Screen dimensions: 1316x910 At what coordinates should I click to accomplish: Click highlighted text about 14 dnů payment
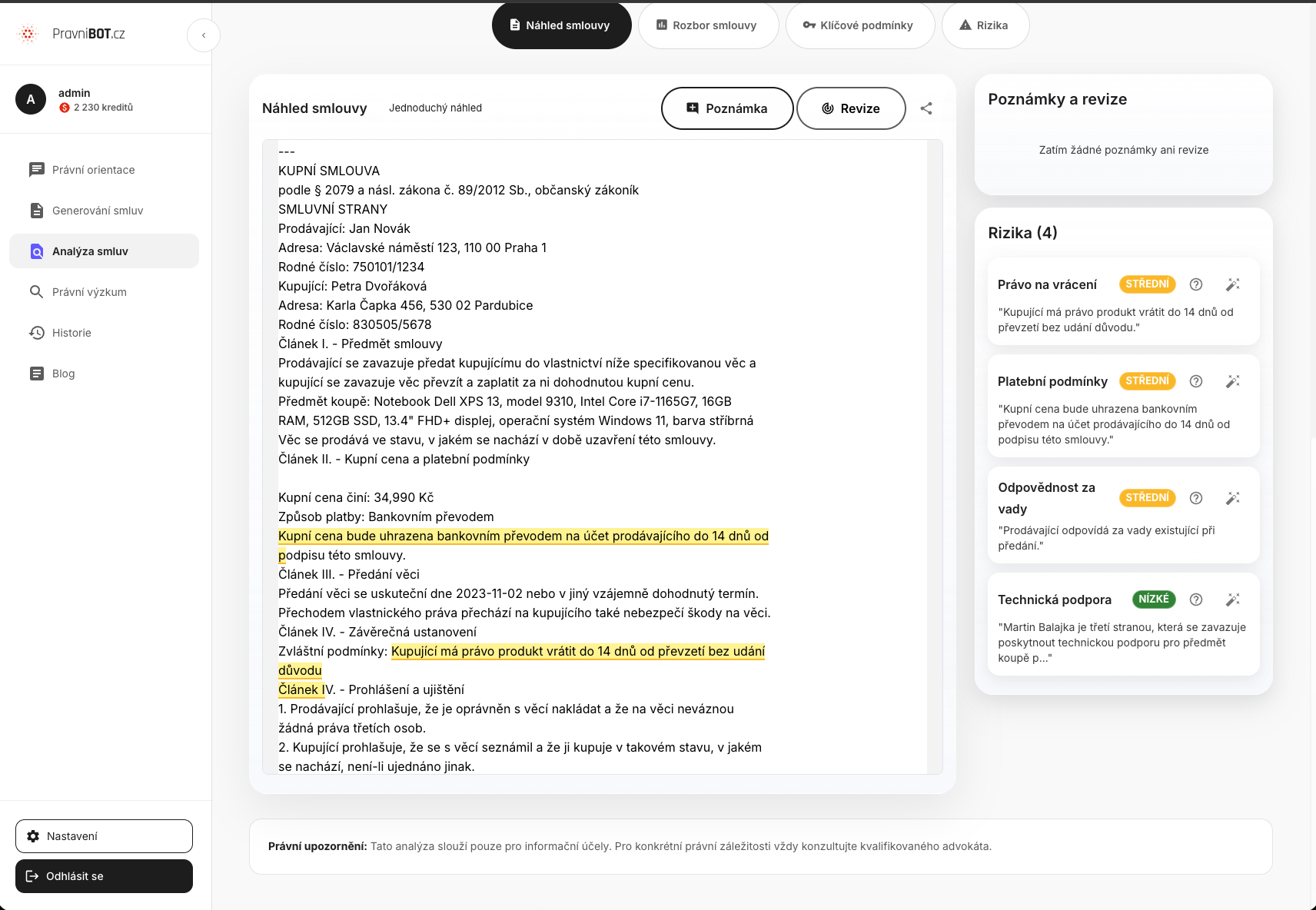523,536
